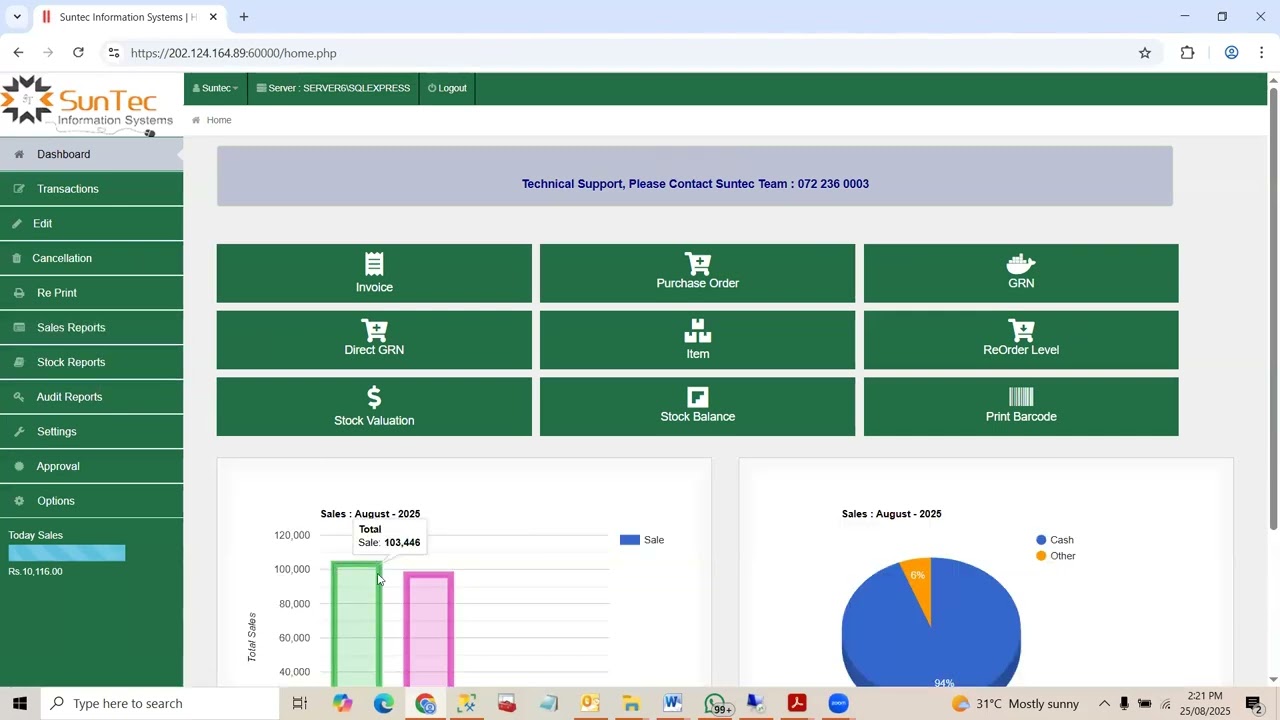Click the green bar in sales chart
Image resolution: width=1280 pixels, height=720 pixels.
click(357, 625)
